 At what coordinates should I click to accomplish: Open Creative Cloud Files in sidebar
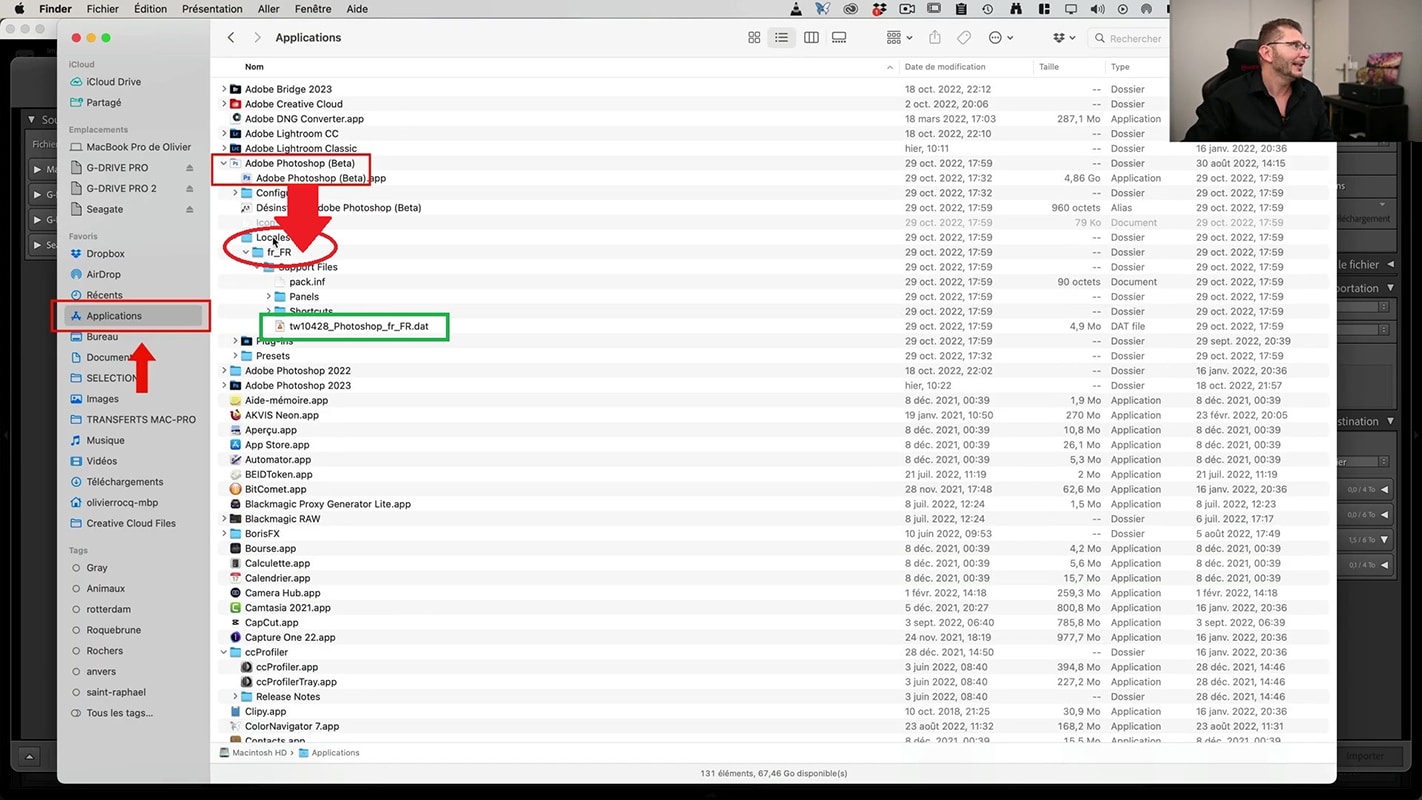coord(130,524)
